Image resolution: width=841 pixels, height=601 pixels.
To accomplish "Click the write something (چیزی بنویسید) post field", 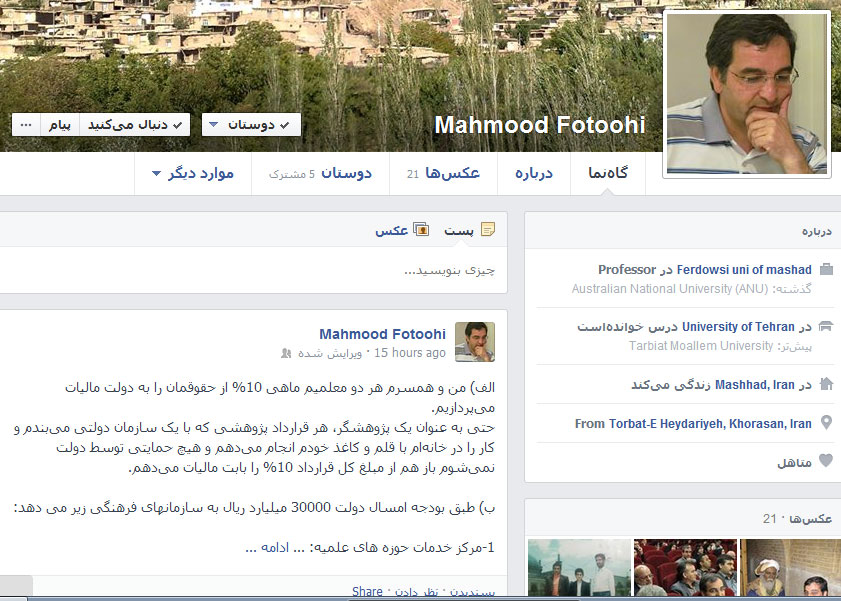I will click(253, 270).
